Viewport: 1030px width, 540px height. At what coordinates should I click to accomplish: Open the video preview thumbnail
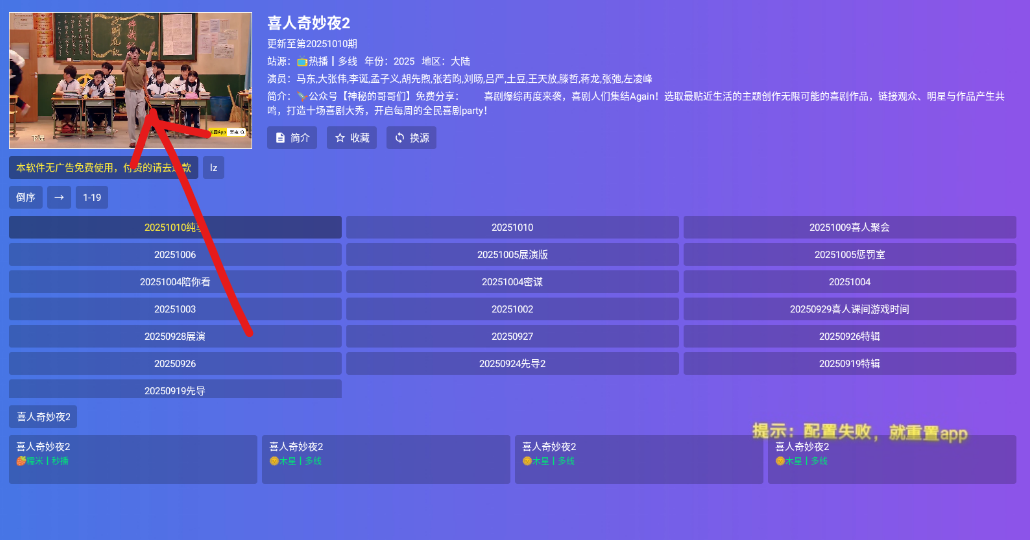point(130,80)
